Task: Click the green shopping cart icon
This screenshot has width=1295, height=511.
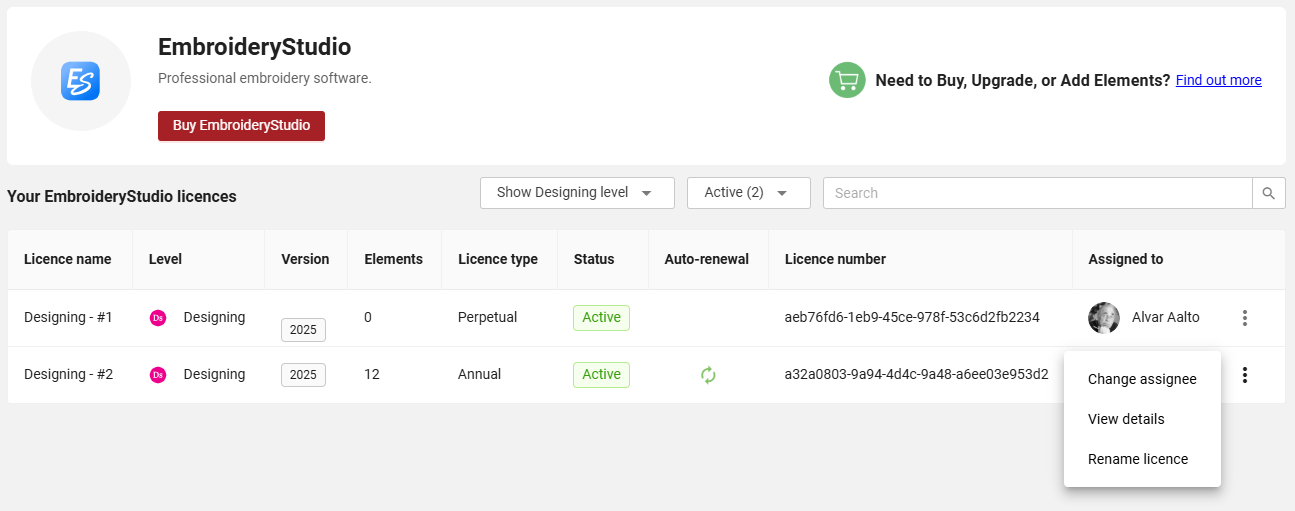Action: click(x=847, y=80)
